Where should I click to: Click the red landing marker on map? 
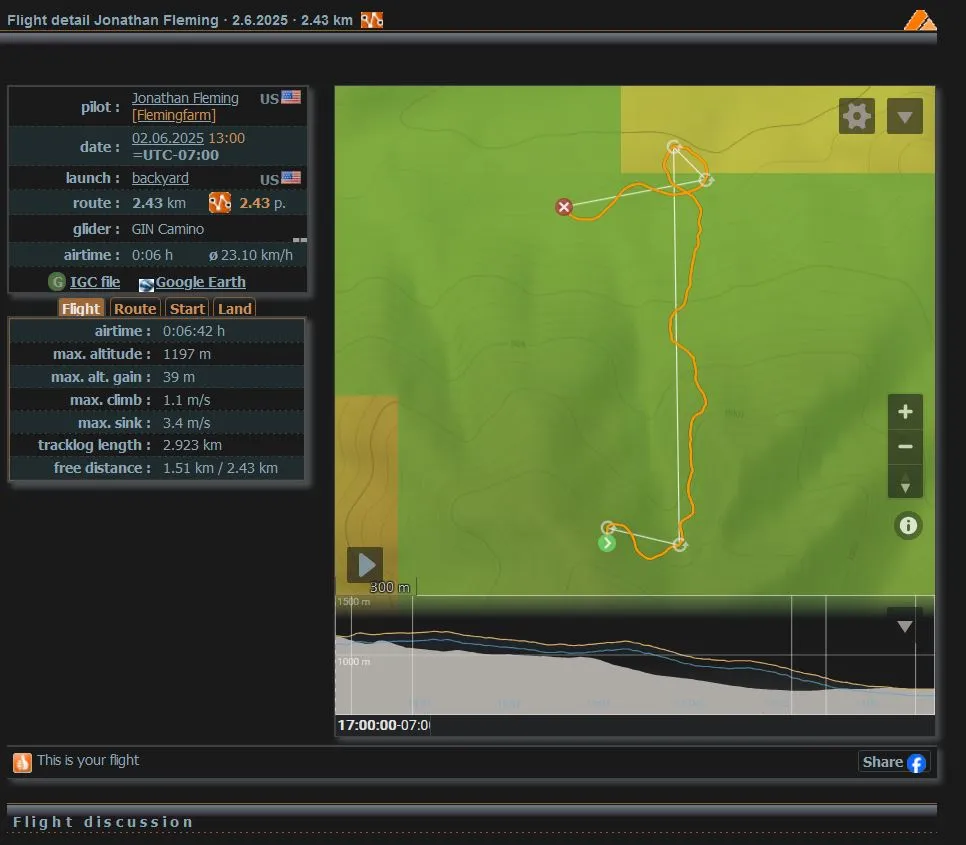click(563, 207)
